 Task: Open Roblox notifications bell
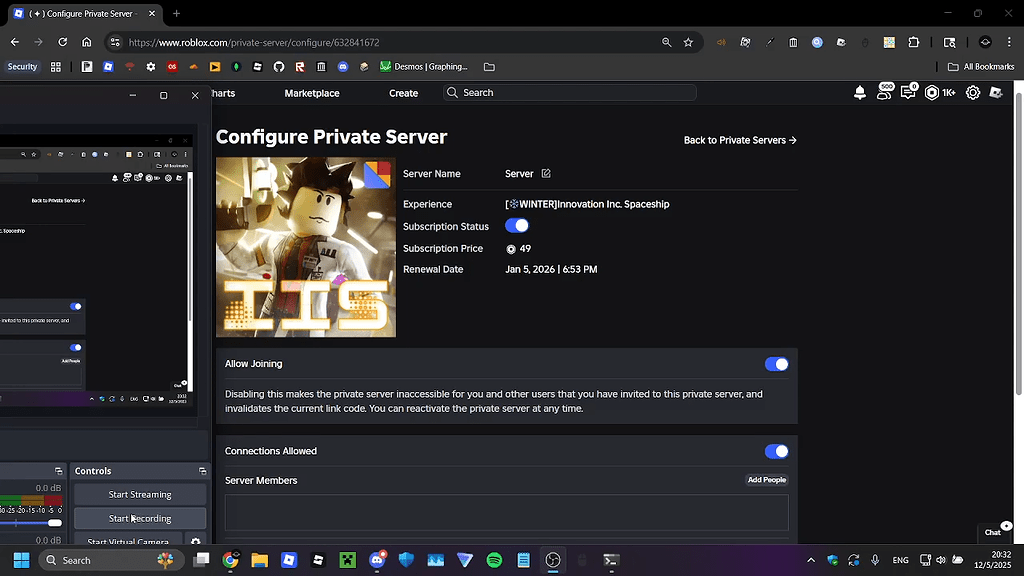[x=859, y=92]
